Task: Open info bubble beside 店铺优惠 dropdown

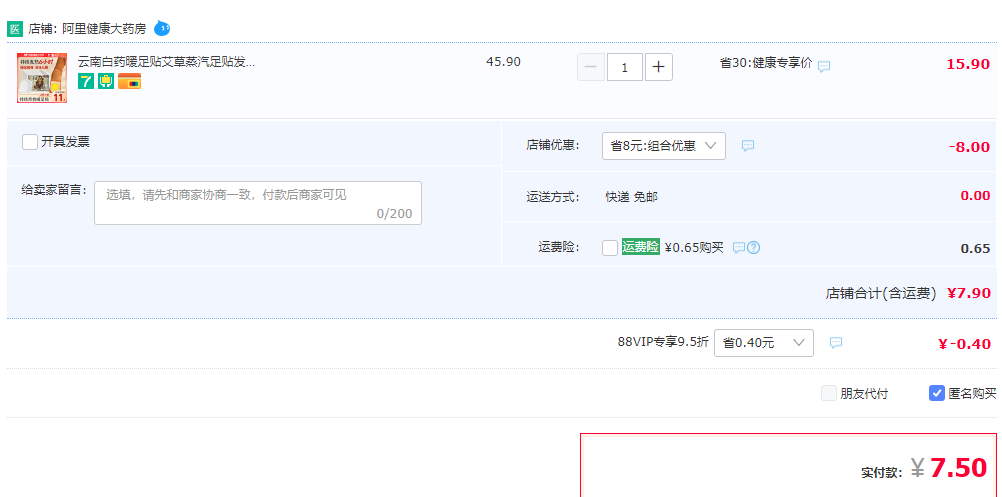Action: pos(748,146)
